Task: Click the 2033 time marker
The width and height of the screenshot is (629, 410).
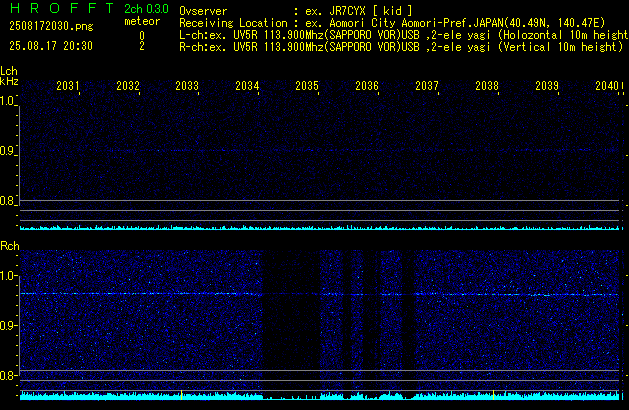Action: pos(187,86)
